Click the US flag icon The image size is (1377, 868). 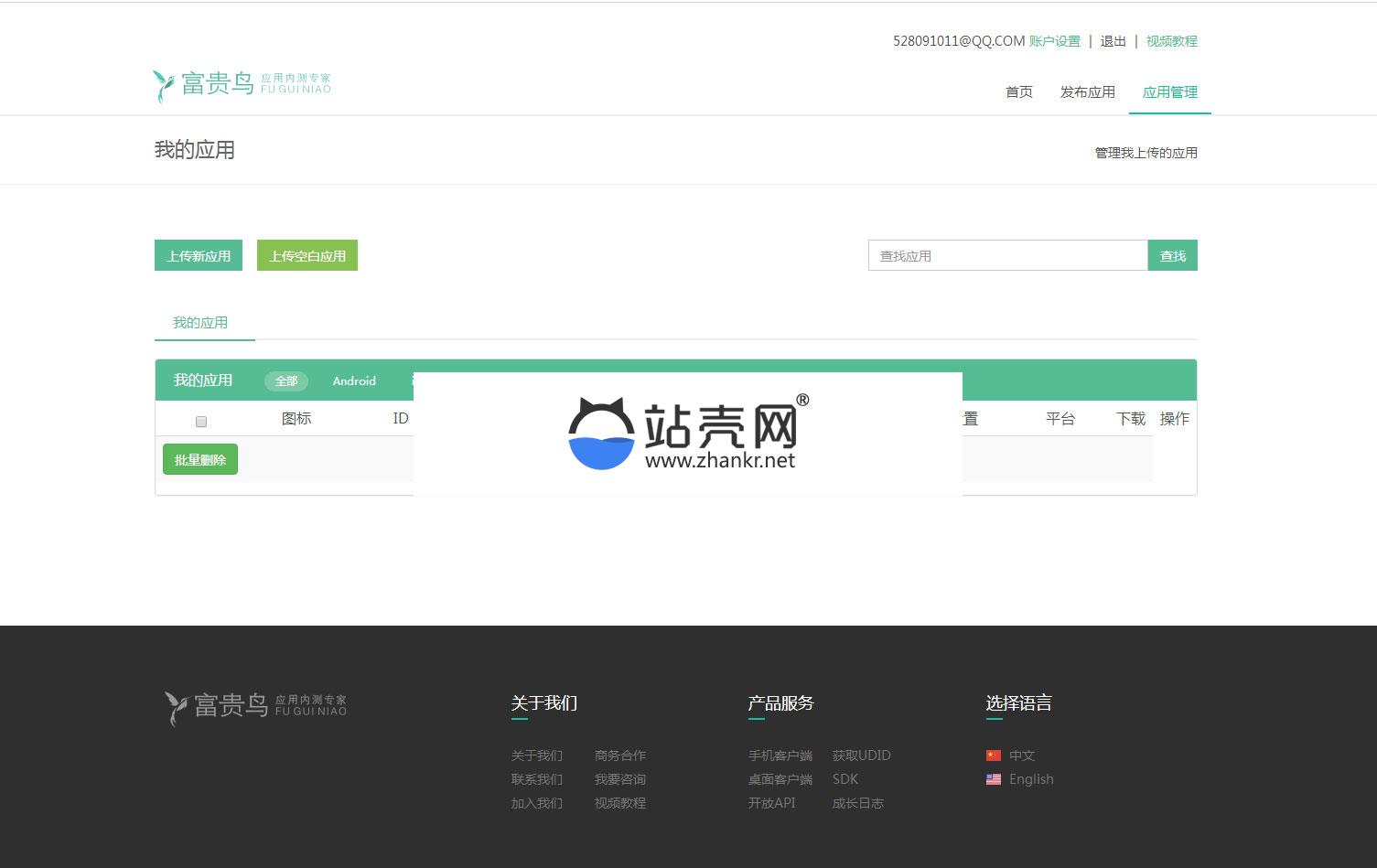coord(994,779)
